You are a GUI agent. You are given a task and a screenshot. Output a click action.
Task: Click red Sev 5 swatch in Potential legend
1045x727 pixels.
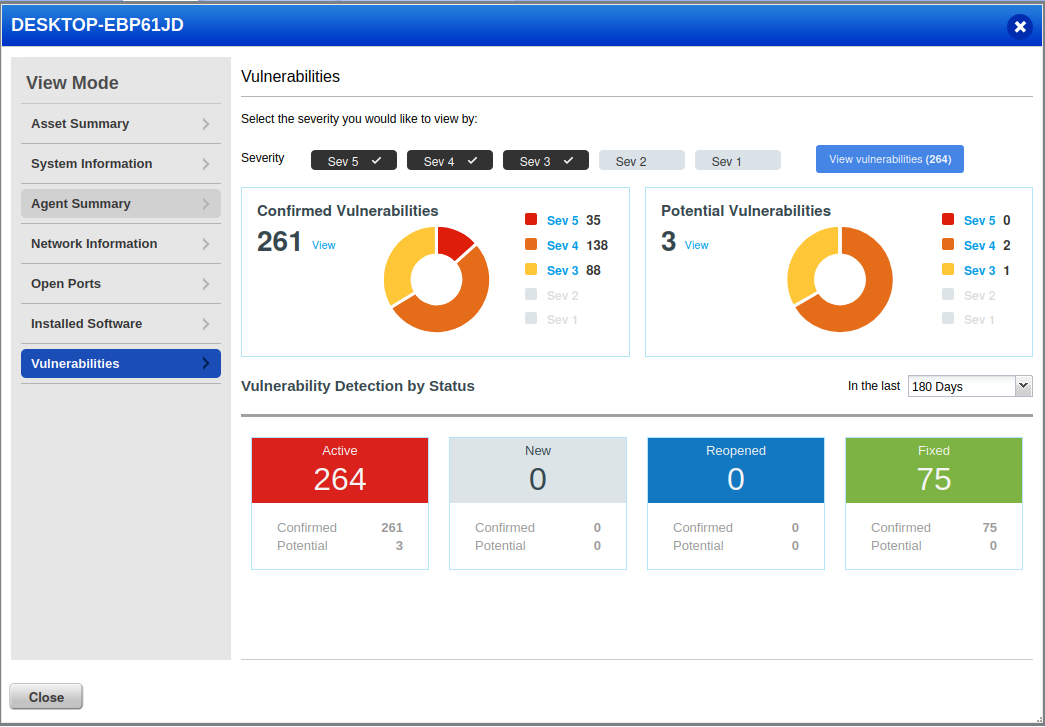[x=948, y=219]
